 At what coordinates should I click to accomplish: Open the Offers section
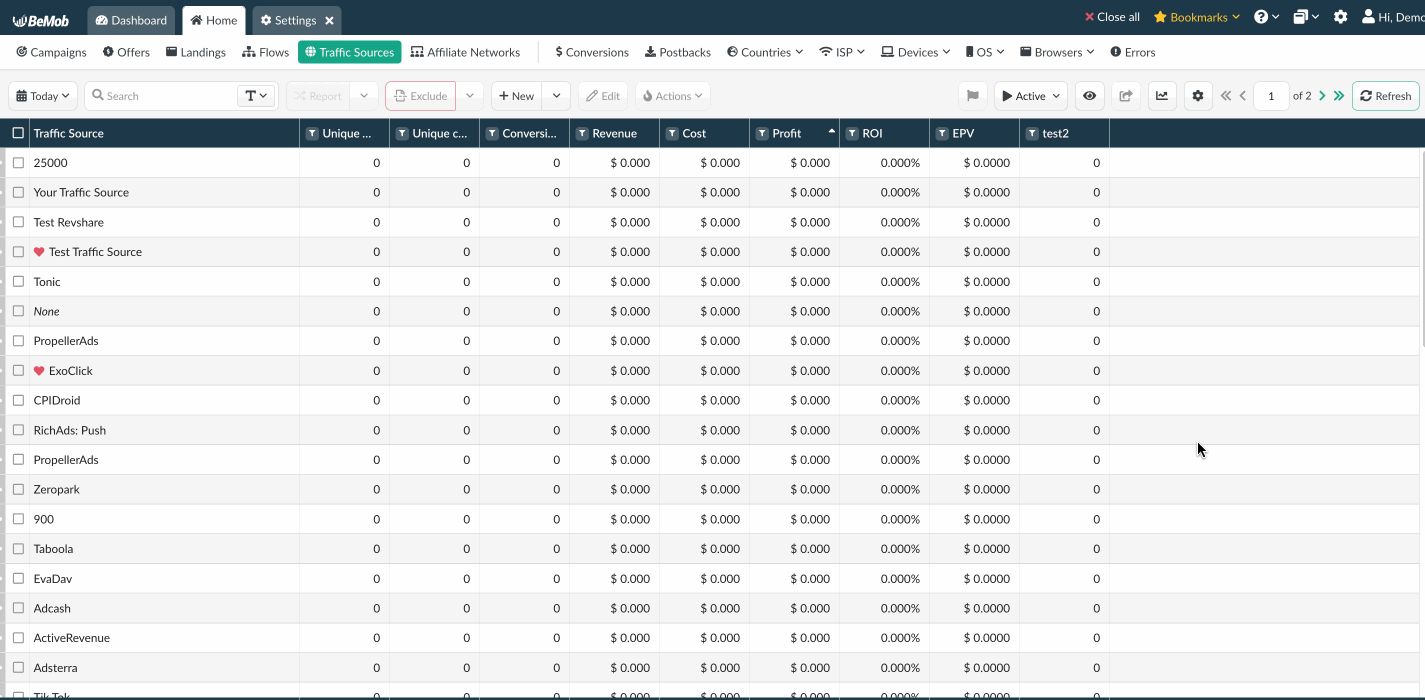[x=126, y=52]
